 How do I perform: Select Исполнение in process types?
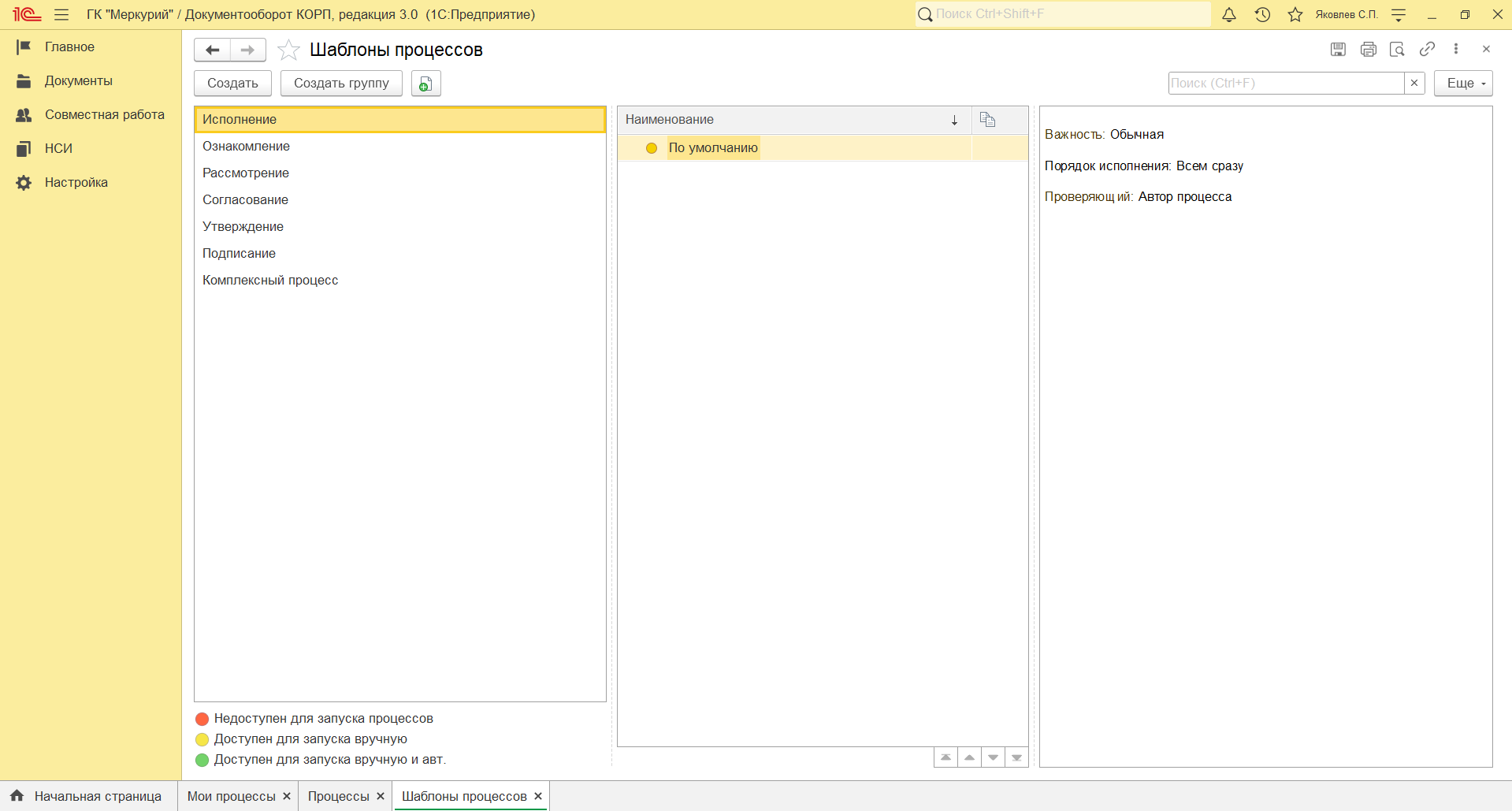point(400,119)
